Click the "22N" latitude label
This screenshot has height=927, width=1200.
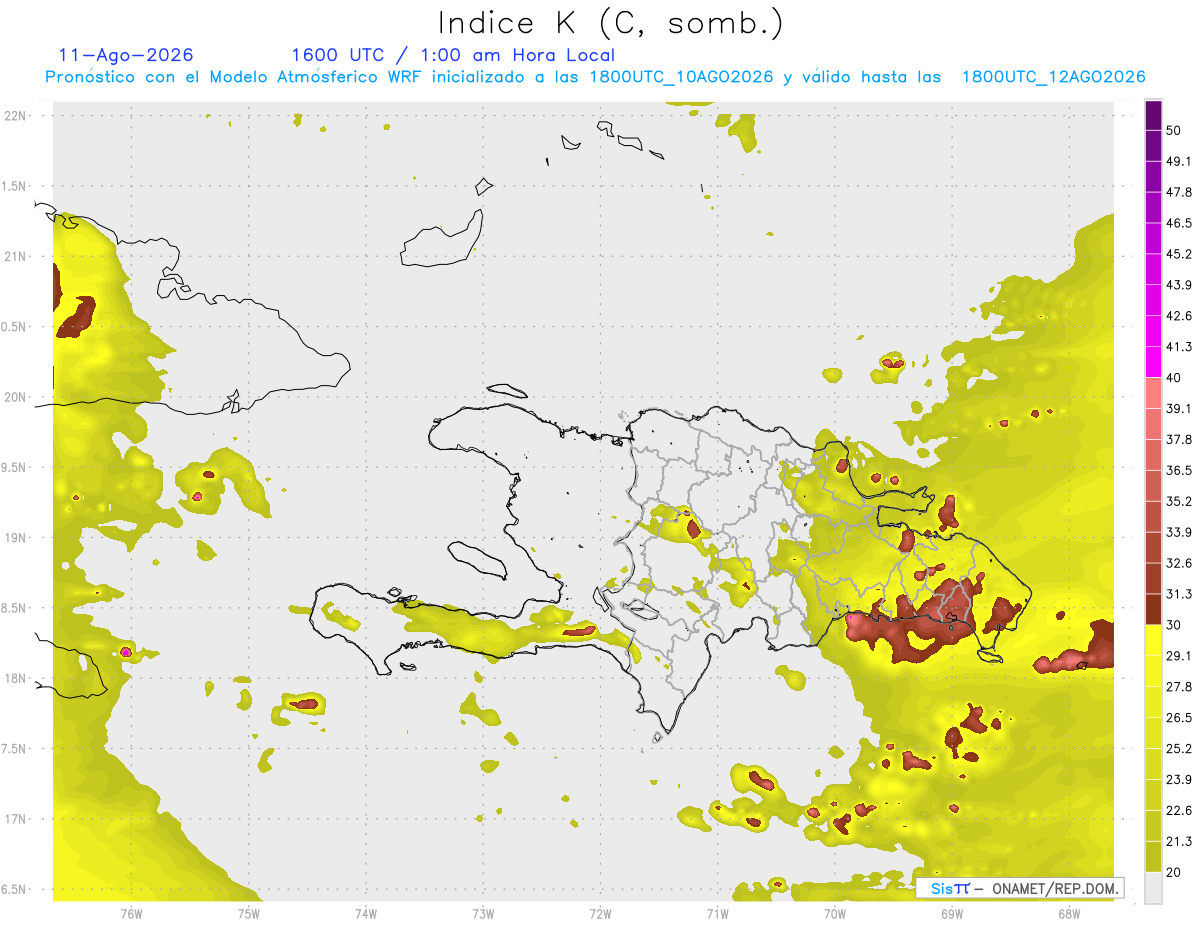point(15,116)
